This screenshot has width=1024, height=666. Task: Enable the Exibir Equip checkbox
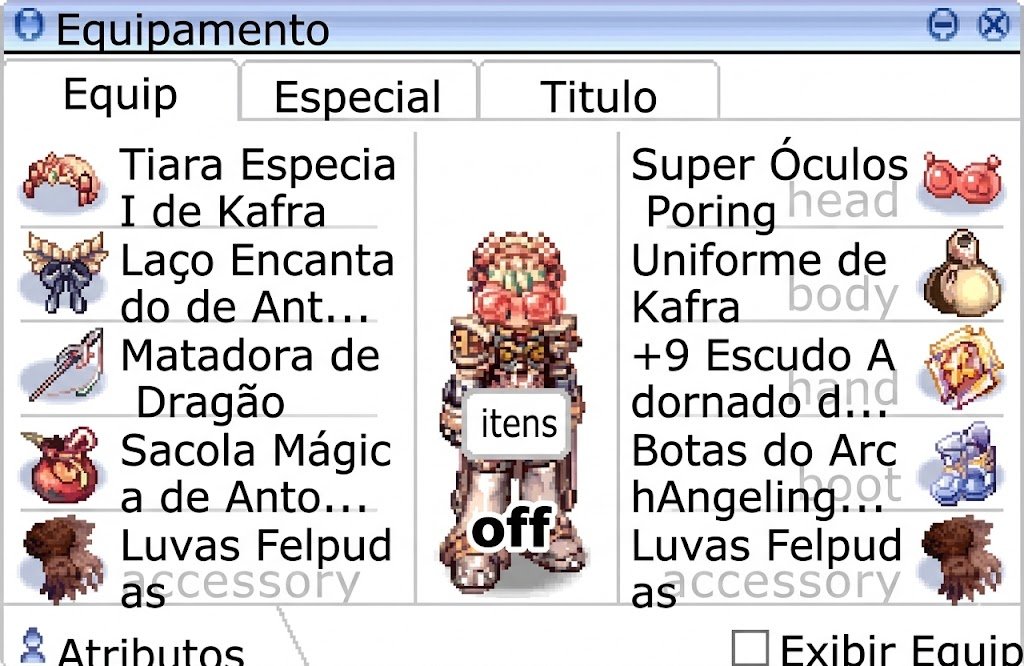click(749, 648)
